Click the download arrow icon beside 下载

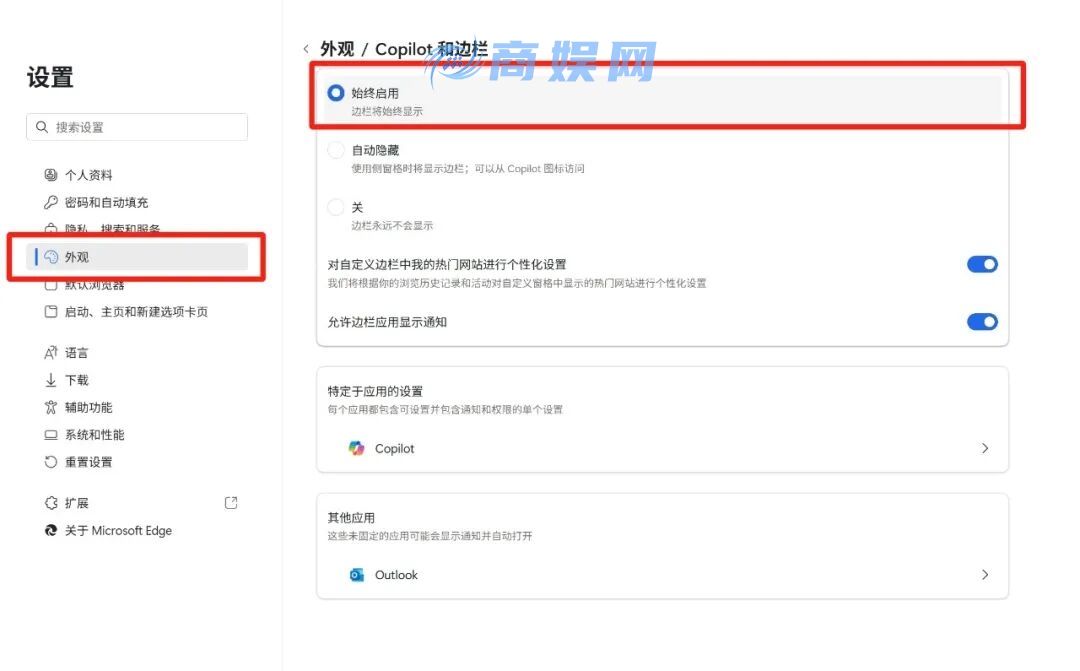tap(51, 380)
